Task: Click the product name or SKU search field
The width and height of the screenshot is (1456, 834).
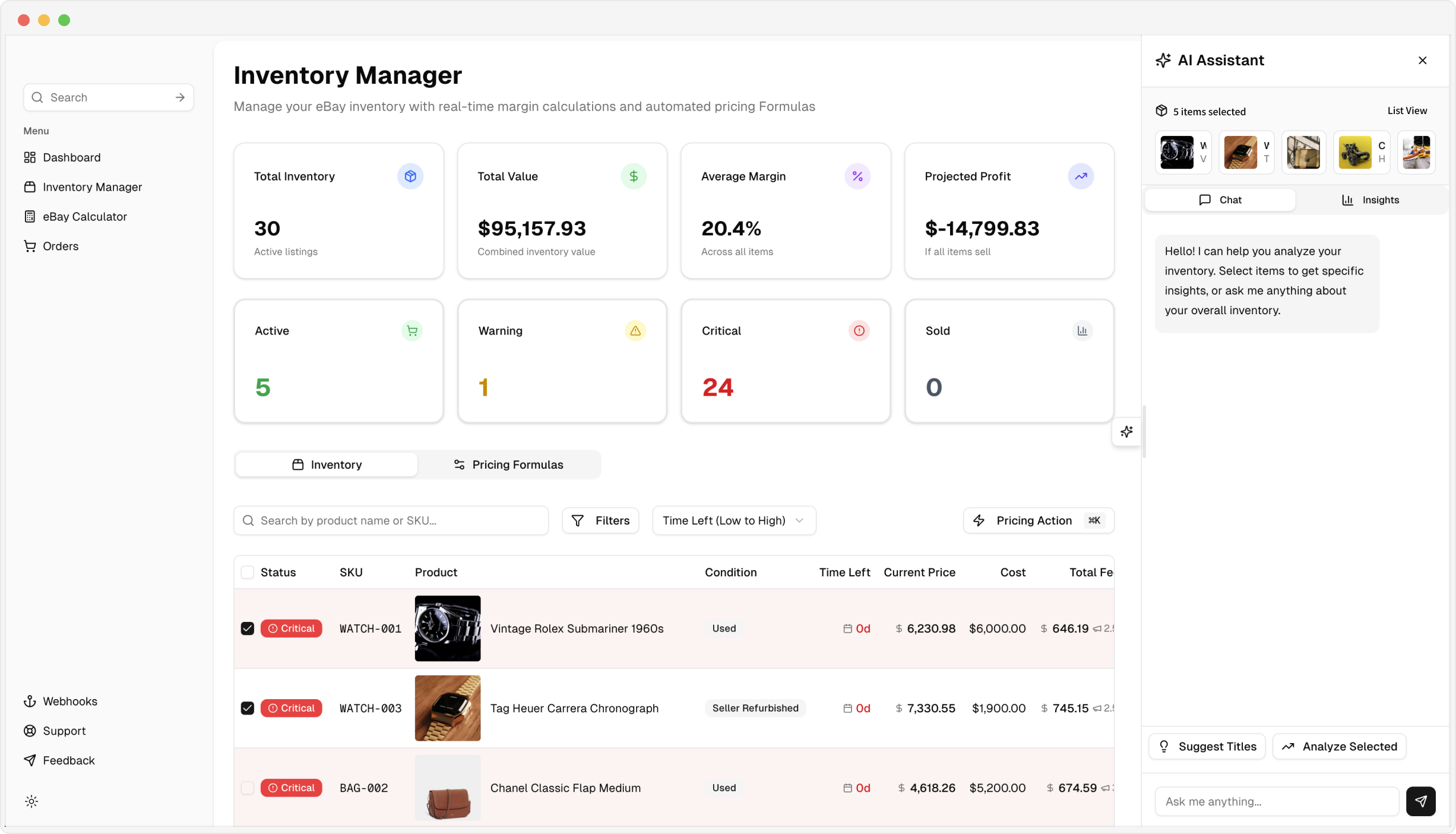Action: tap(391, 520)
